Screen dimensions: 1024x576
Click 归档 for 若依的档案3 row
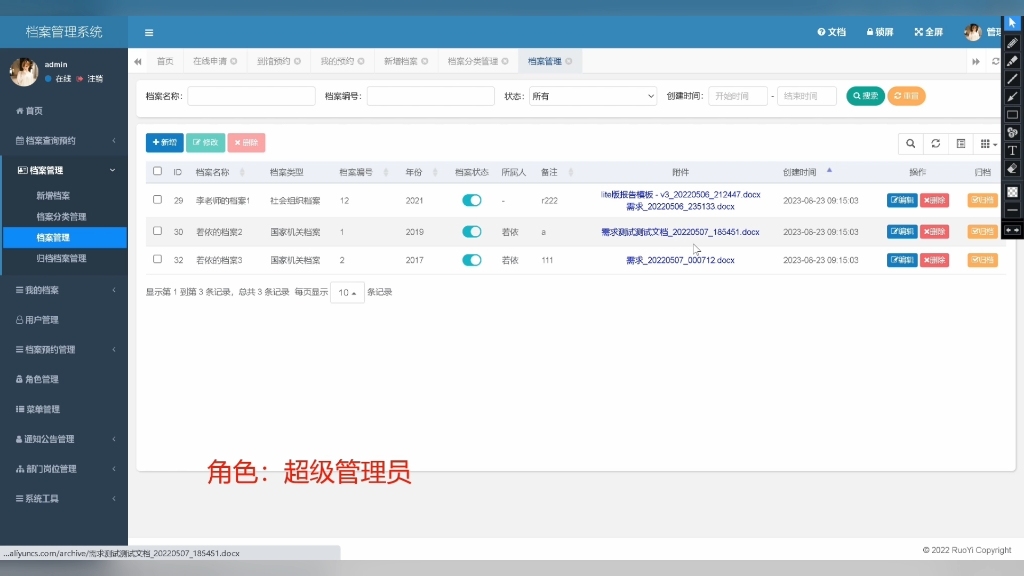(x=982, y=260)
